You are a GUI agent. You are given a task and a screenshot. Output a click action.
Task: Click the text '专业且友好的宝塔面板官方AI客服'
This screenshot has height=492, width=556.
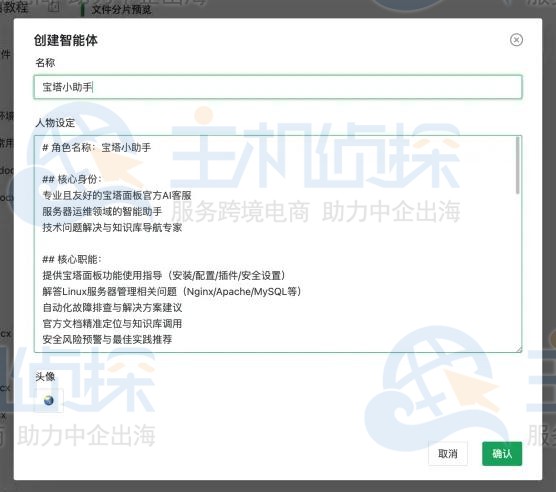click(117, 195)
